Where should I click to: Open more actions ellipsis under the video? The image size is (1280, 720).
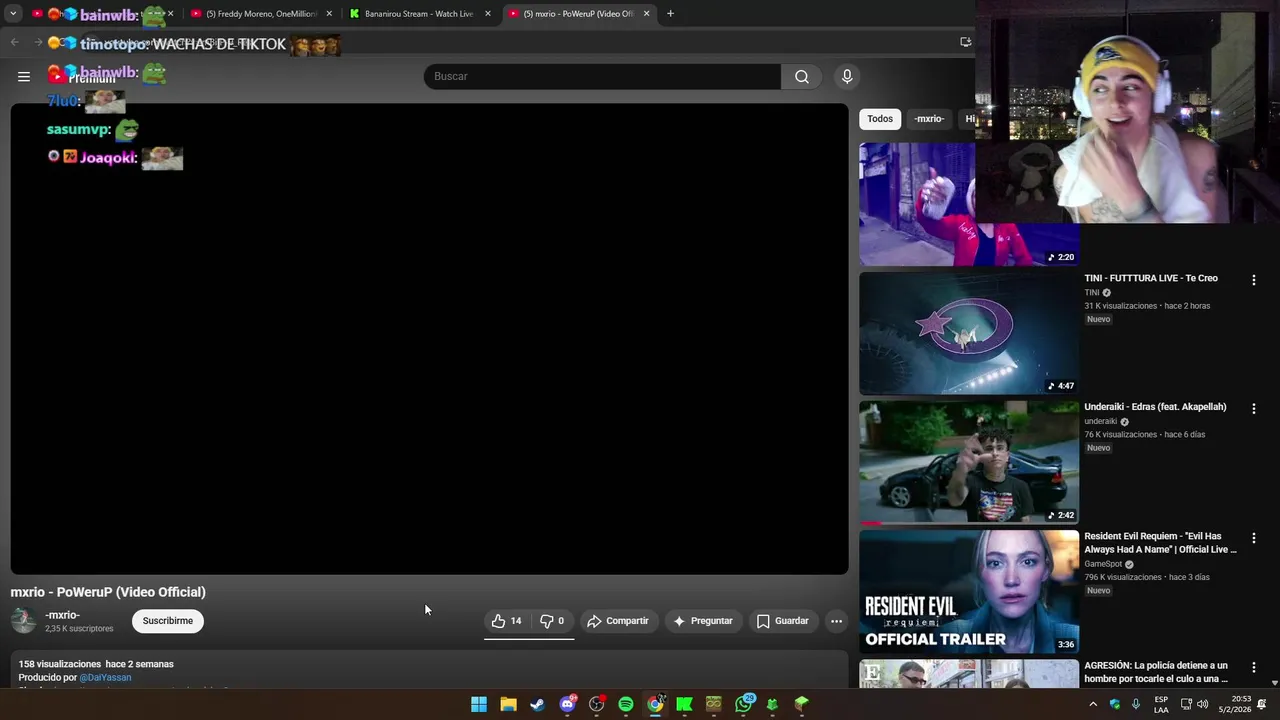click(x=836, y=621)
